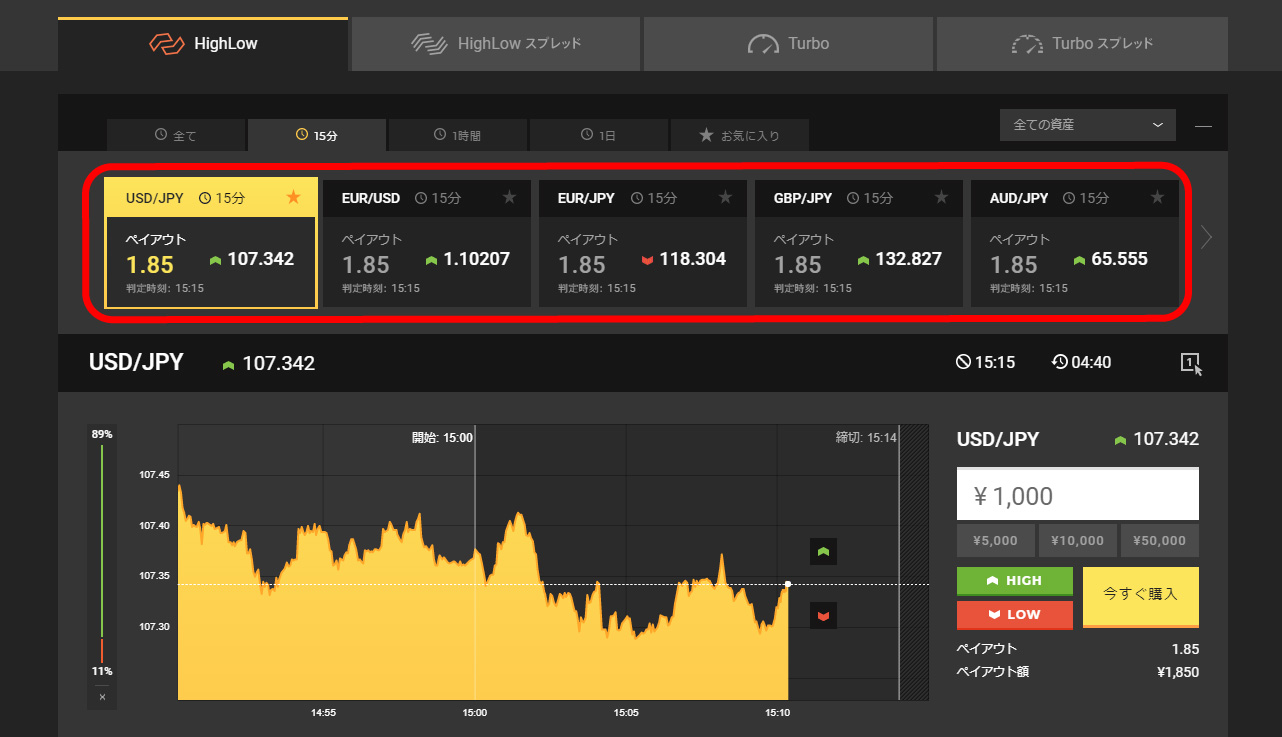Image resolution: width=1282 pixels, height=737 pixels.
Task: Set the amount to ¥5,000
Action: click(x=996, y=540)
